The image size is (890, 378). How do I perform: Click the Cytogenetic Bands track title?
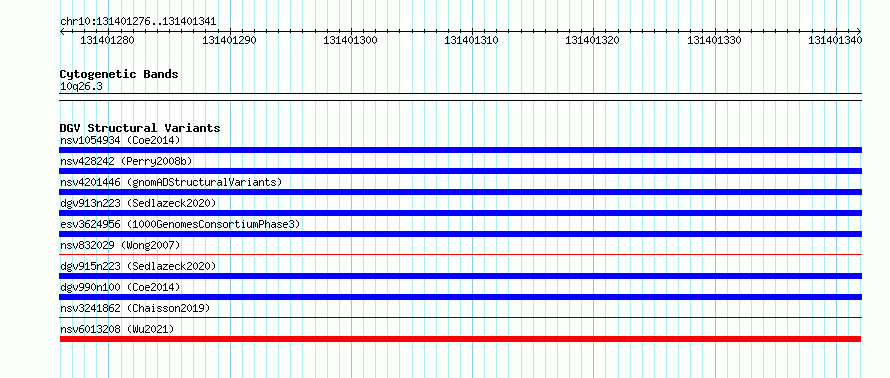(119, 74)
